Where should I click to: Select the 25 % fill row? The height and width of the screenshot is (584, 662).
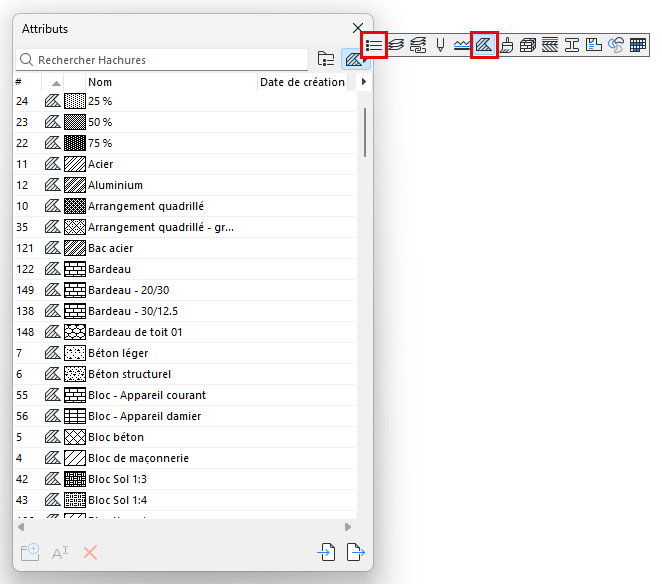pyautogui.click(x=185, y=101)
